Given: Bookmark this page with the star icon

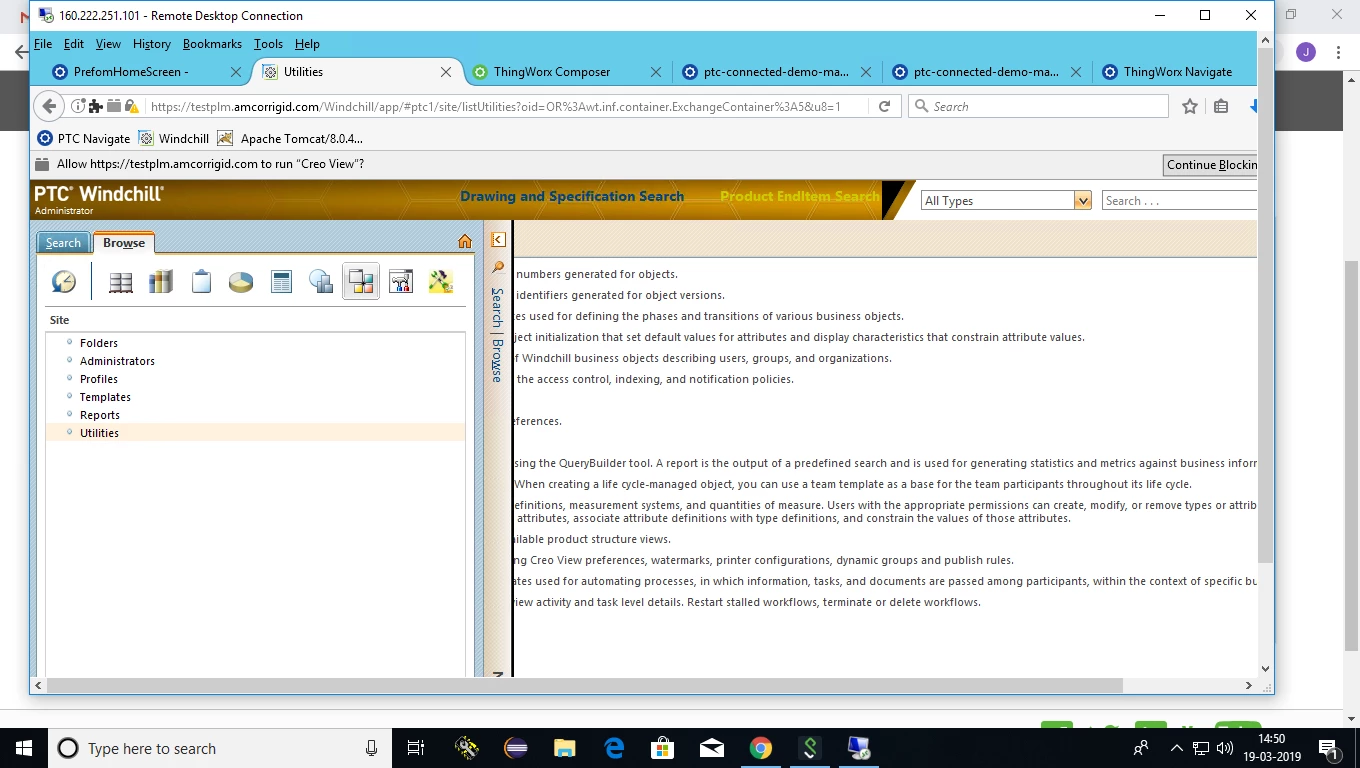Looking at the screenshot, I should 1190,106.
